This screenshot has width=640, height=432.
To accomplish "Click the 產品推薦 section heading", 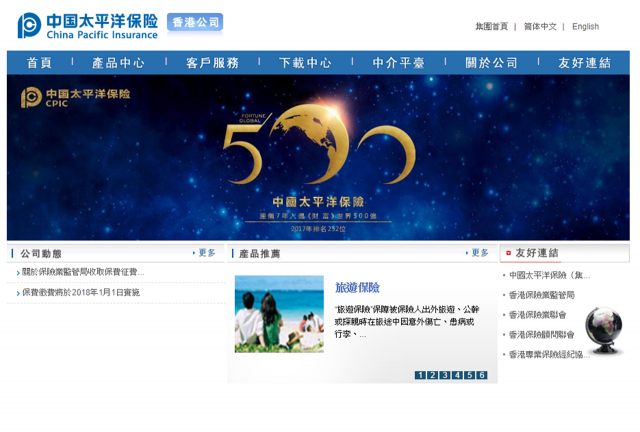I will click(260, 254).
